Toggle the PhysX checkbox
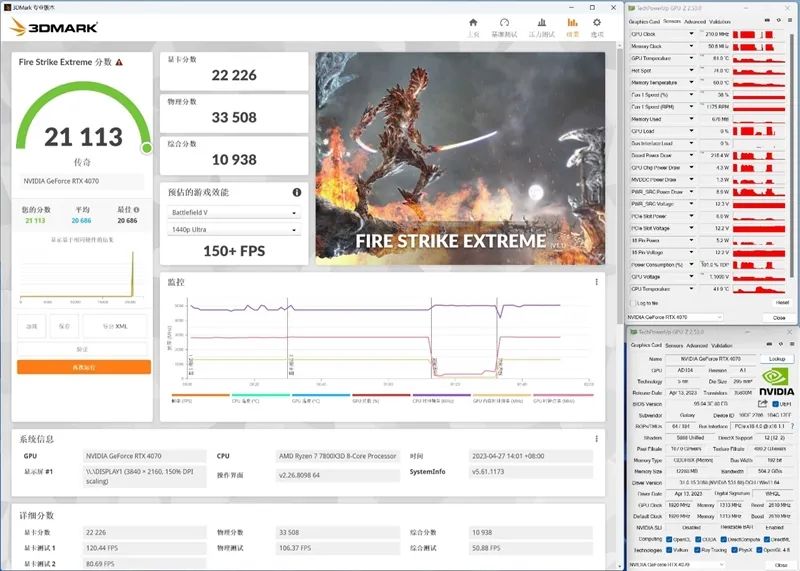Viewport: 800px width, 571px height. click(x=734, y=550)
